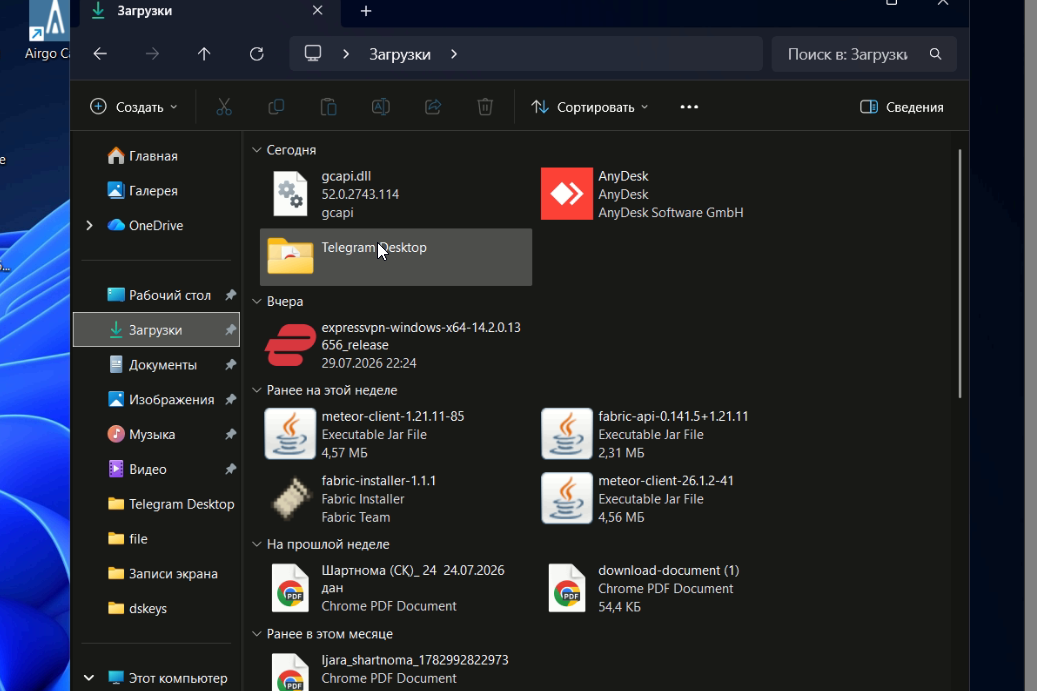Viewport: 1037px width, 691px height.
Task: Collapse the Ранее в этом месяце group
Action: click(257, 634)
